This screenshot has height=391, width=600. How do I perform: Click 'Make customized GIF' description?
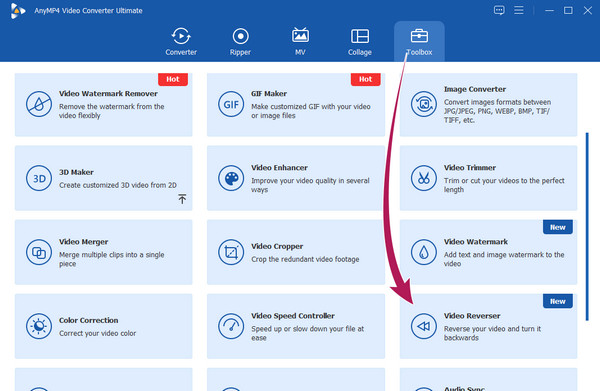pos(311,111)
